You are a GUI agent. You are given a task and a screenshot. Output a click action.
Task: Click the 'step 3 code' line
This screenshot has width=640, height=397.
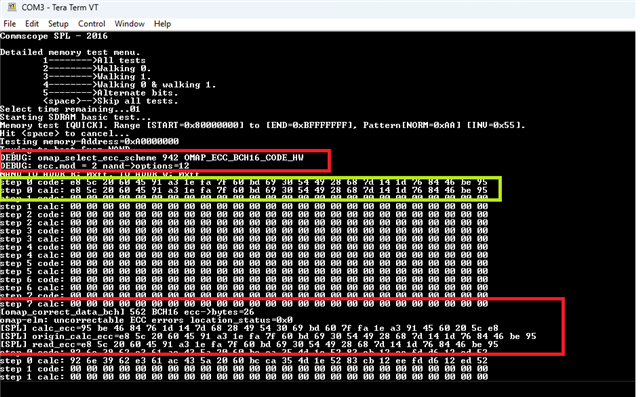tap(244, 231)
